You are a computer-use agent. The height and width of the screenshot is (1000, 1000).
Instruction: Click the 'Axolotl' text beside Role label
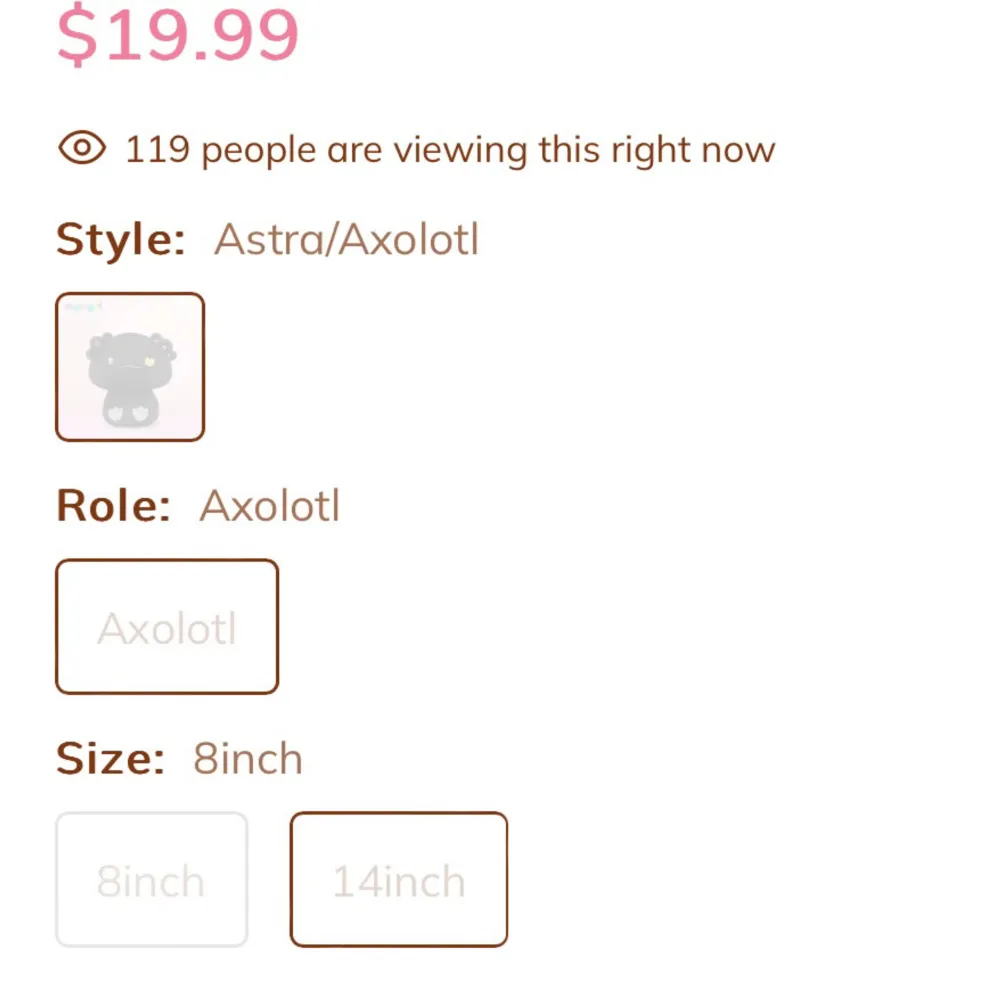pyautogui.click(x=270, y=506)
